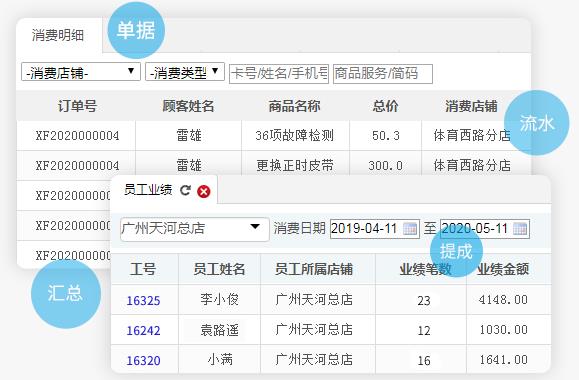Image resolution: width=579 pixels, height=380 pixels.
Task: Select 体育西路分店 in the 更换正时皮带 row
Action: pyautogui.click(x=472, y=165)
